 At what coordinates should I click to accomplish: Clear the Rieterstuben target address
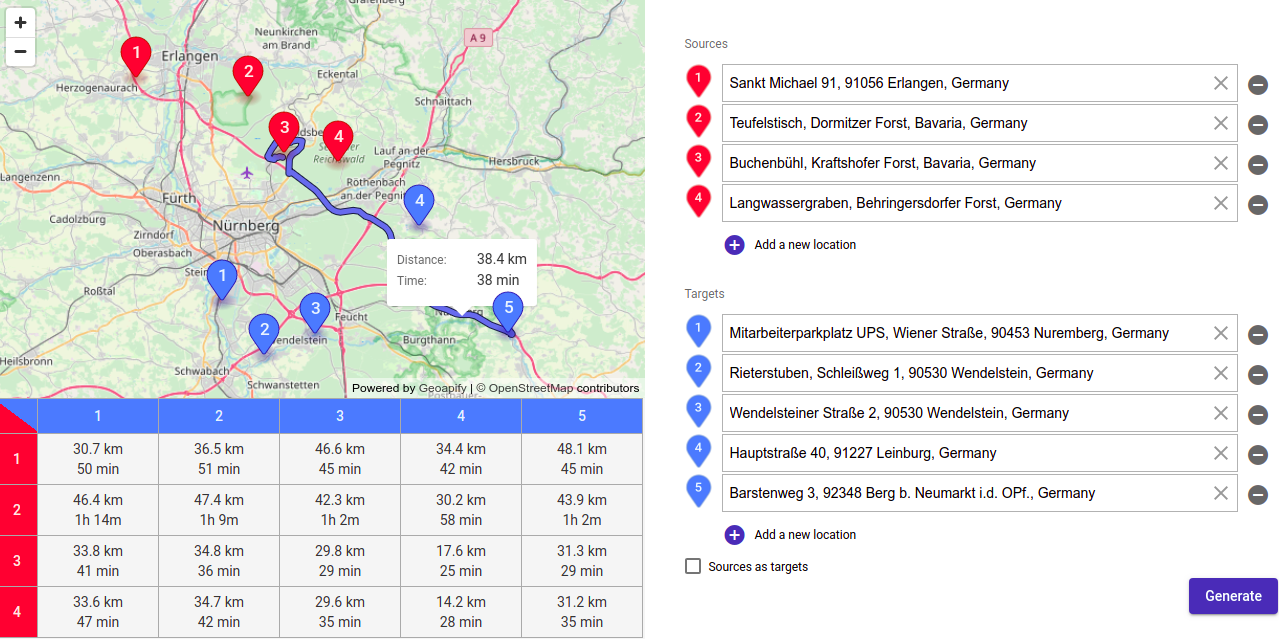(1220, 373)
